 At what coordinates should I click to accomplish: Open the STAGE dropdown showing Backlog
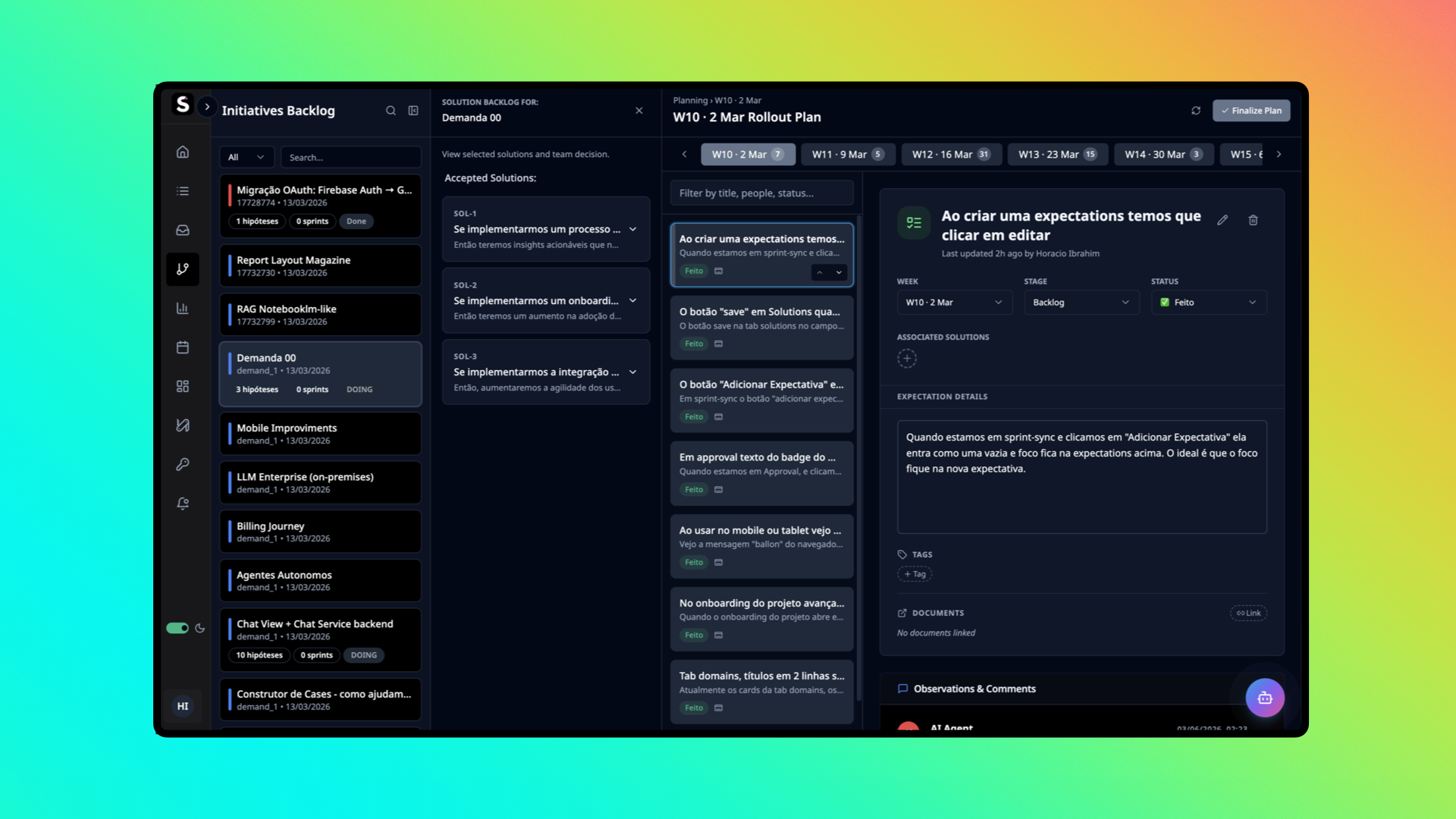point(1081,302)
